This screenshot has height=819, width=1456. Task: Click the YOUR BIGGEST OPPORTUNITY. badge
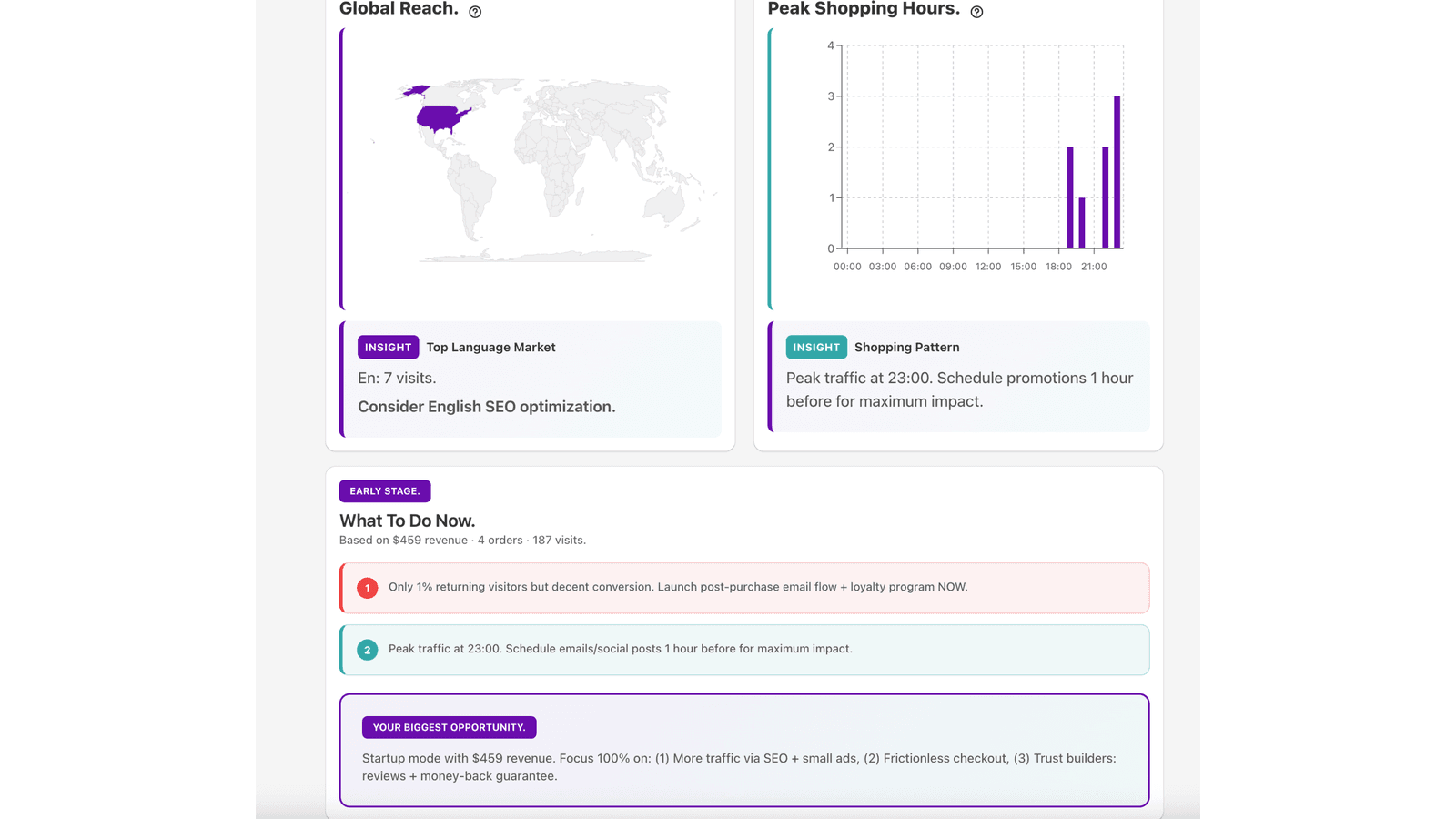[450, 728]
